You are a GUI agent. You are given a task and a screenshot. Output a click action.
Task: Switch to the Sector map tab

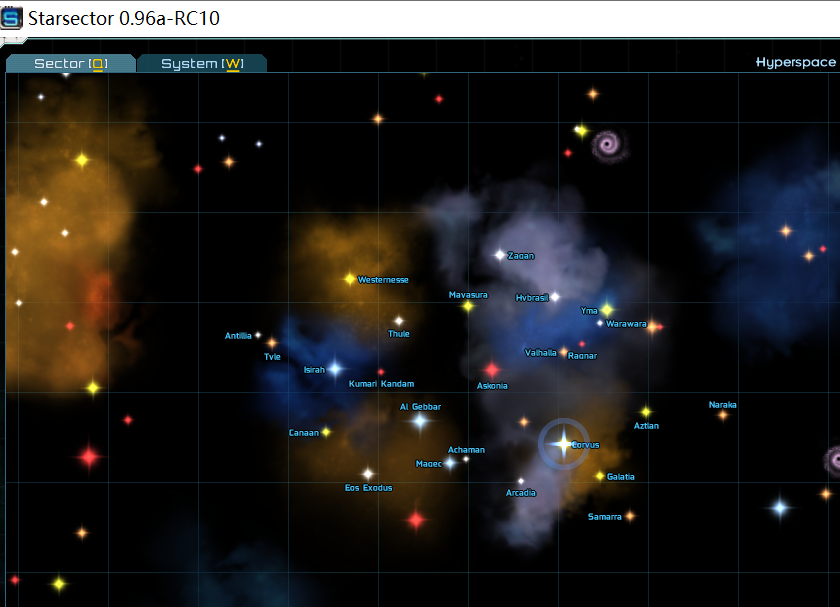pyautogui.click(x=70, y=64)
